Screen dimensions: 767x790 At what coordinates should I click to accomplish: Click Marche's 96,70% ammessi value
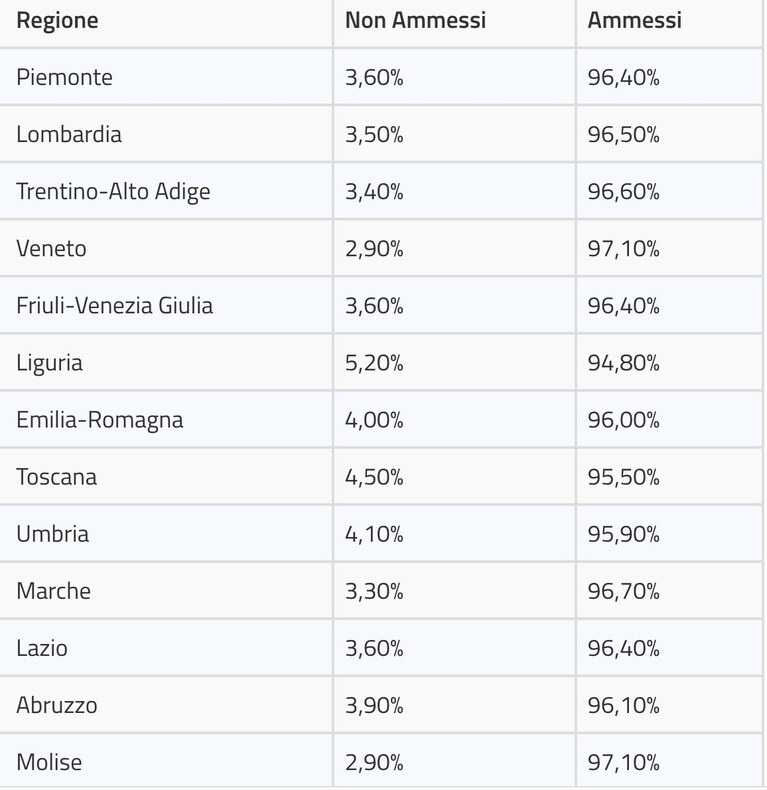623,591
